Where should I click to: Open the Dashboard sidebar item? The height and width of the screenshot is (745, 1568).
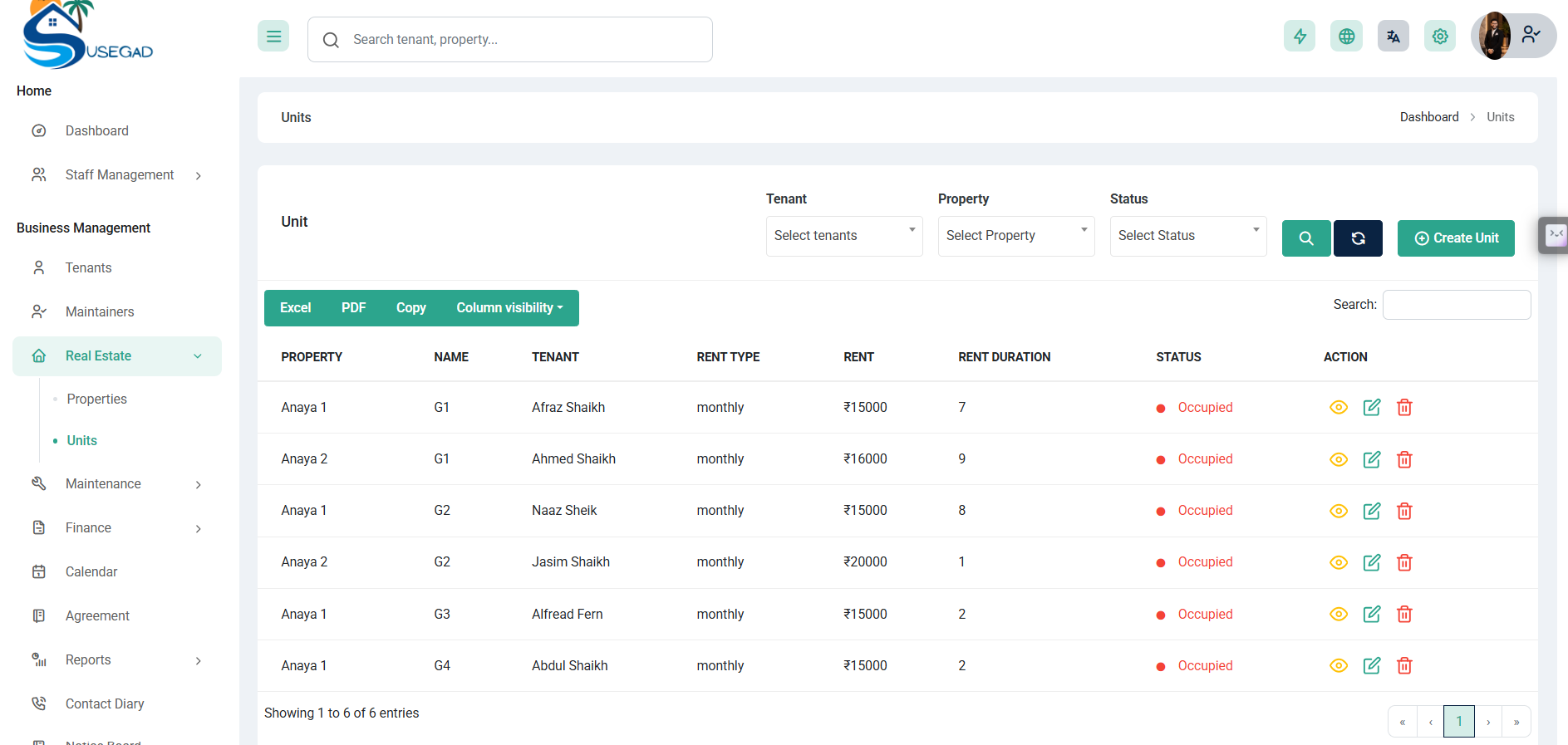[x=117, y=131]
